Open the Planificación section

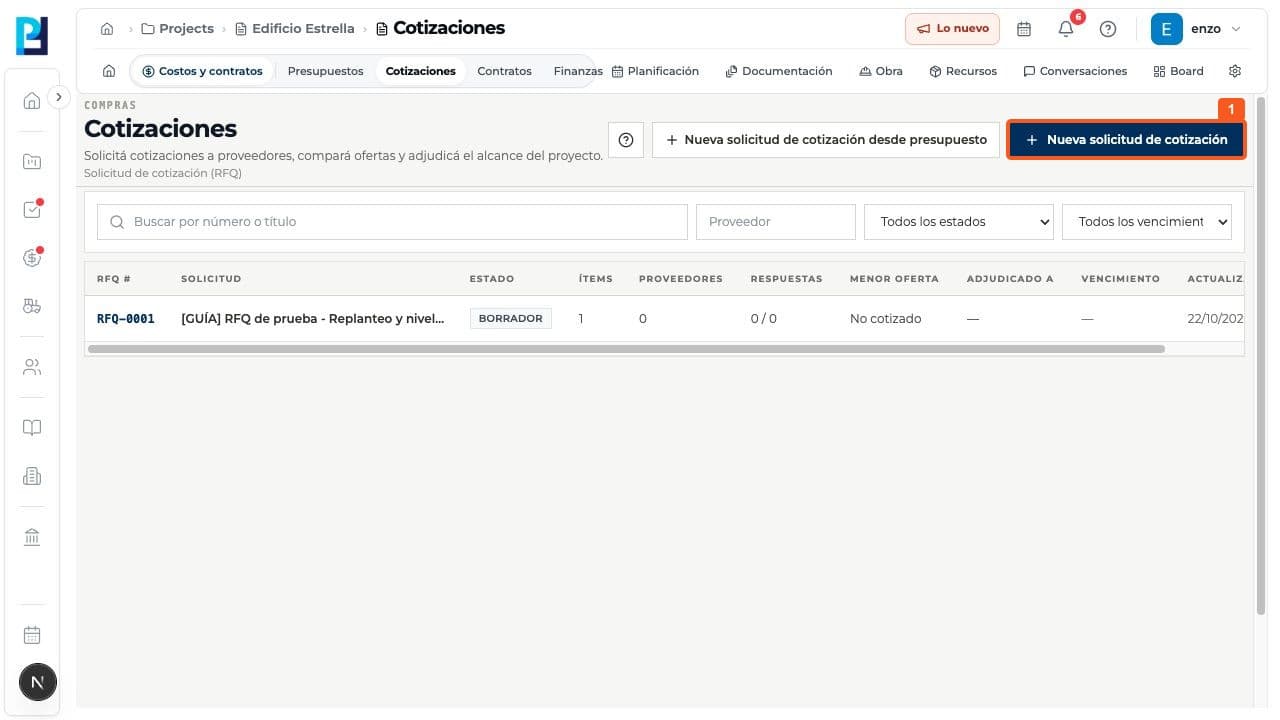tap(655, 71)
